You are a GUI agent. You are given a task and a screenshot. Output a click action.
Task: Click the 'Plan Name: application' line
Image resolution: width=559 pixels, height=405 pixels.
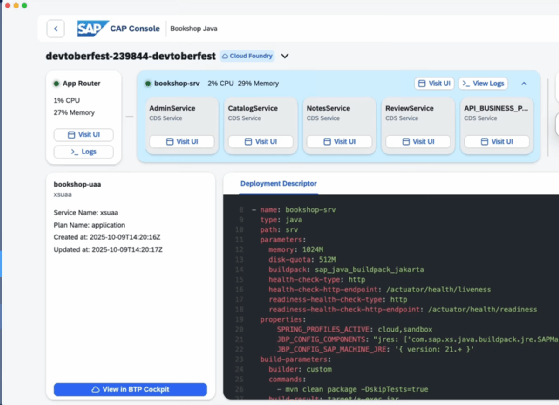pos(89,225)
